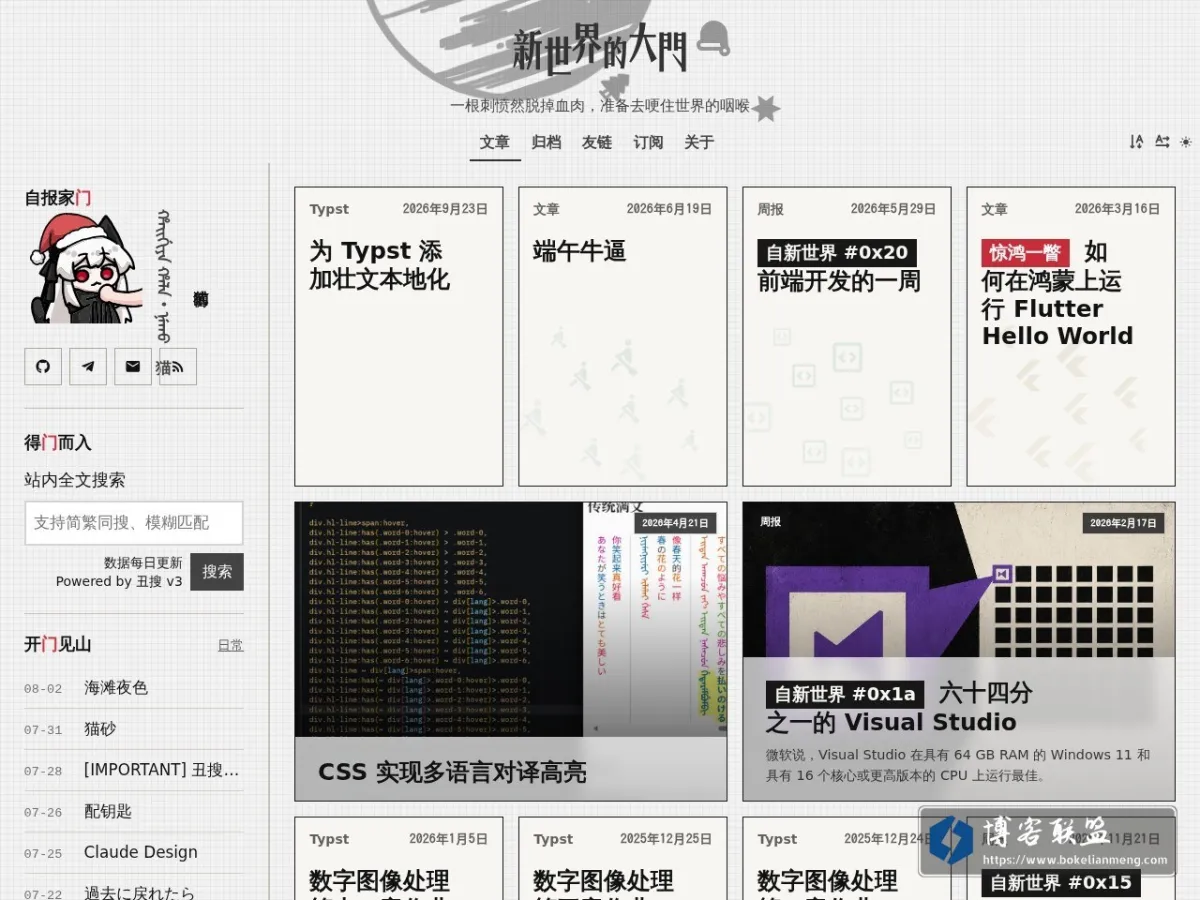Click the 周报 tag on Visual Studio card
The width and height of the screenshot is (1200, 900).
[x=770, y=522]
